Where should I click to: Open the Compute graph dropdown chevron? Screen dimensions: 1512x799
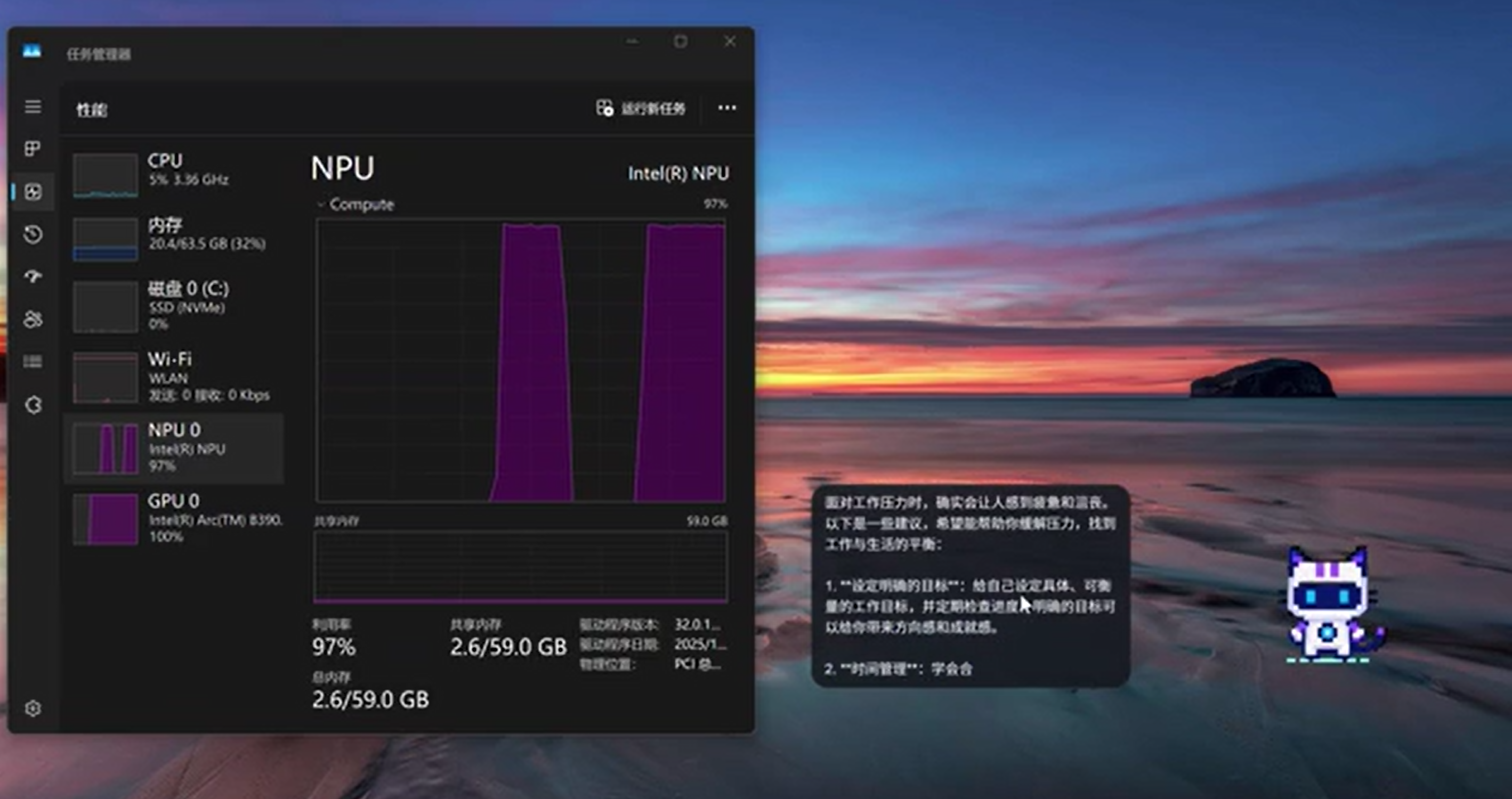320,205
